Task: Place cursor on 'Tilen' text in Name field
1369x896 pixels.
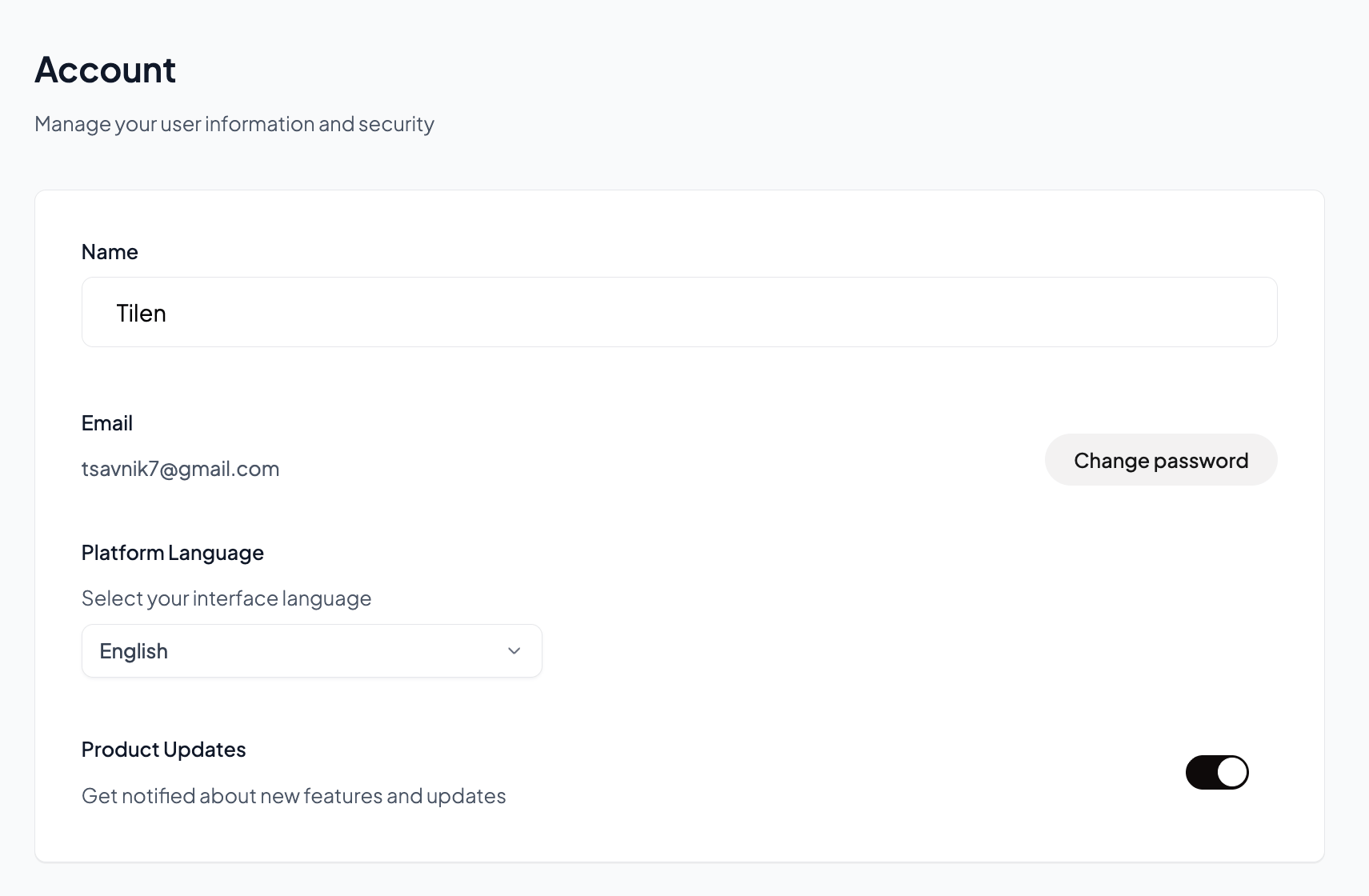Action: pyautogui.click(x=141, y=313)
